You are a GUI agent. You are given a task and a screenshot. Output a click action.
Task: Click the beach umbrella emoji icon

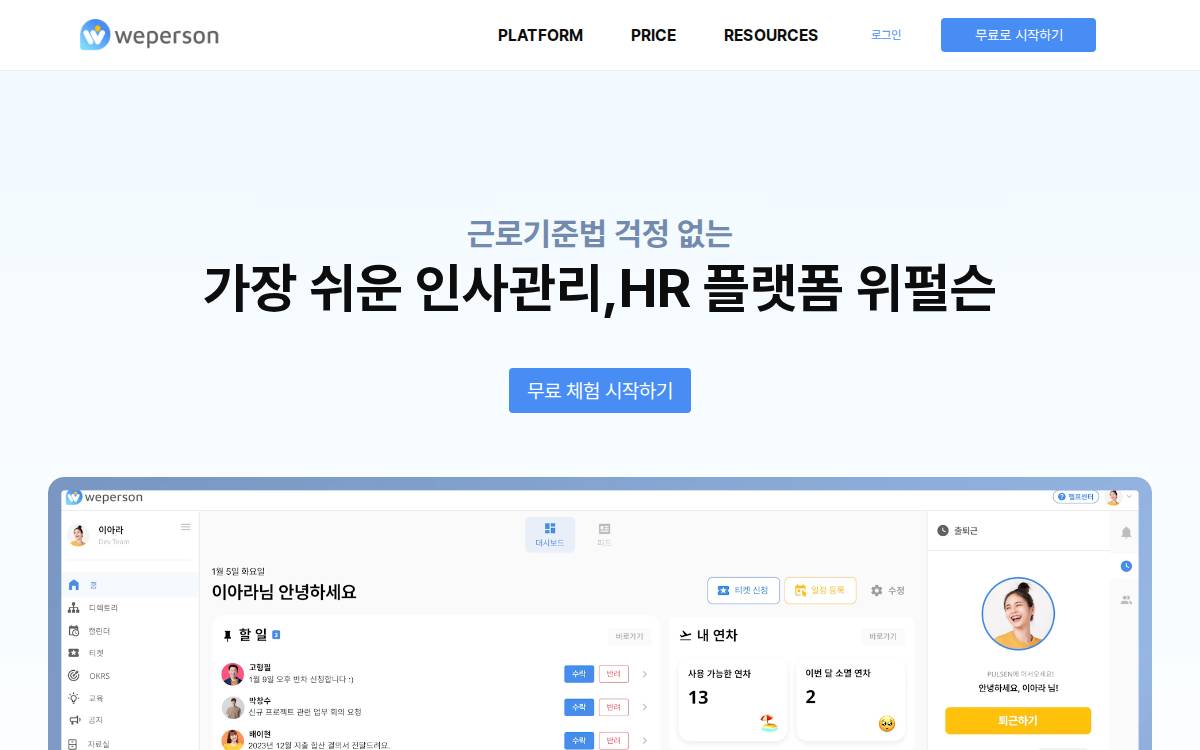click(769, 723)
